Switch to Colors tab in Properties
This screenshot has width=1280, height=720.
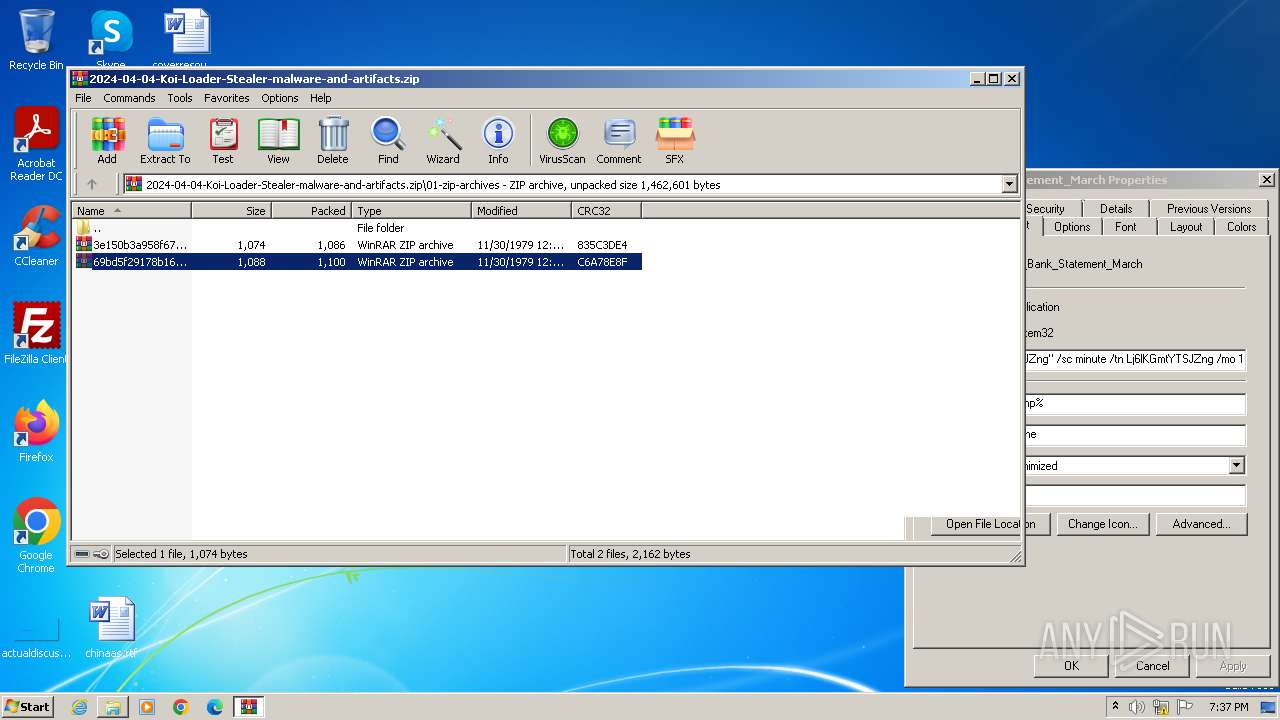[1242, 227]
